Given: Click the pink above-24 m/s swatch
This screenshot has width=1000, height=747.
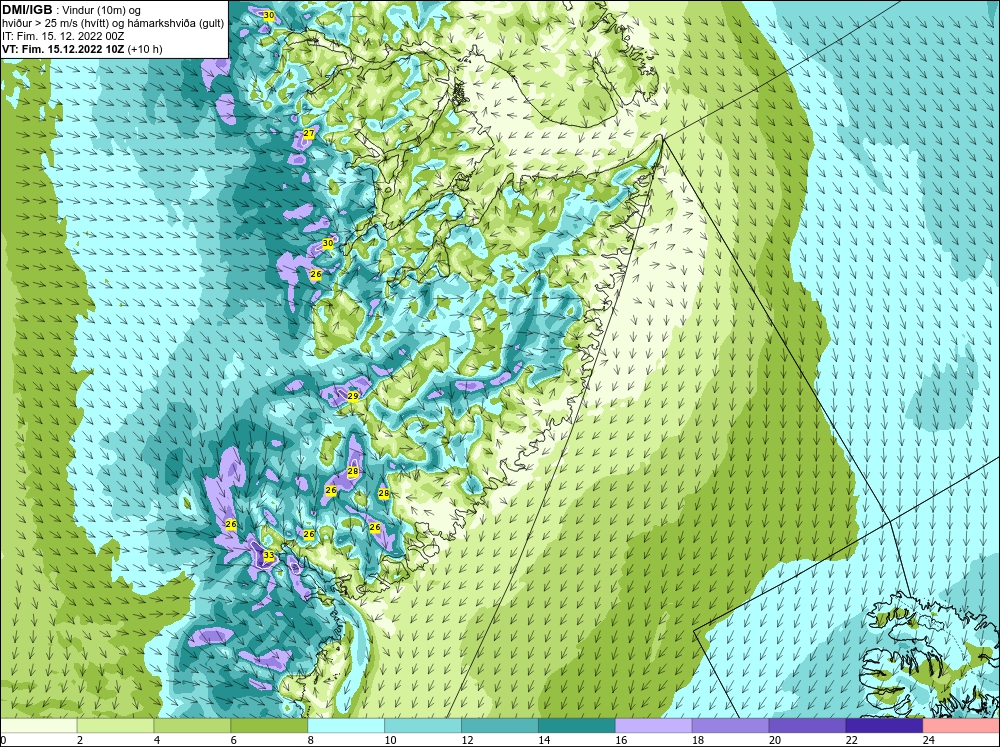Looking at the screenshot, I should [961, 726].
